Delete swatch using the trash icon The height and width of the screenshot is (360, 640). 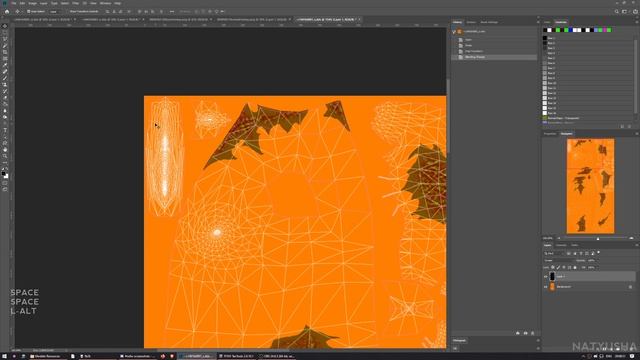click(x=629, y=127)
